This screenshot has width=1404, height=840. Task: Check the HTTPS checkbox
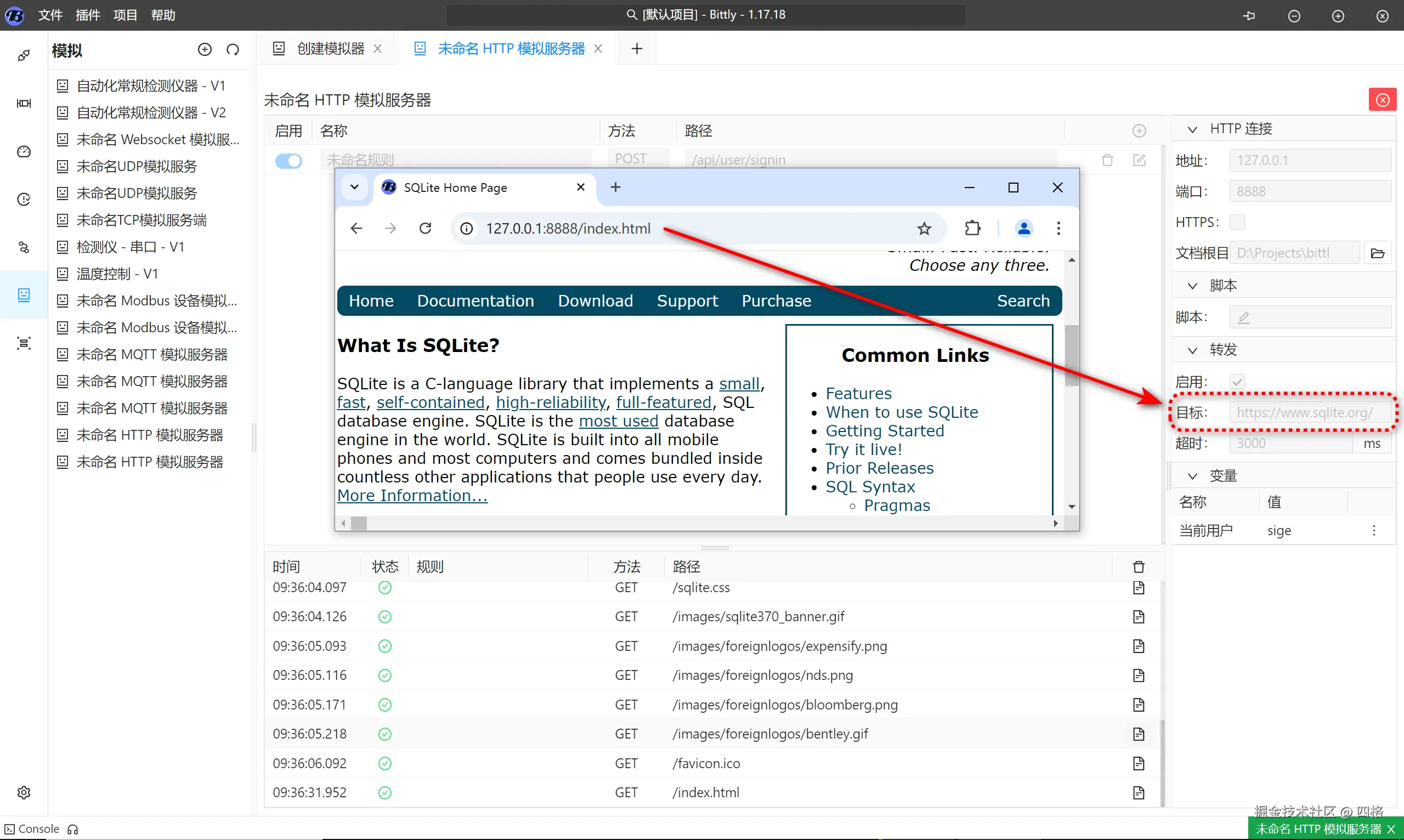[1237, 222]
